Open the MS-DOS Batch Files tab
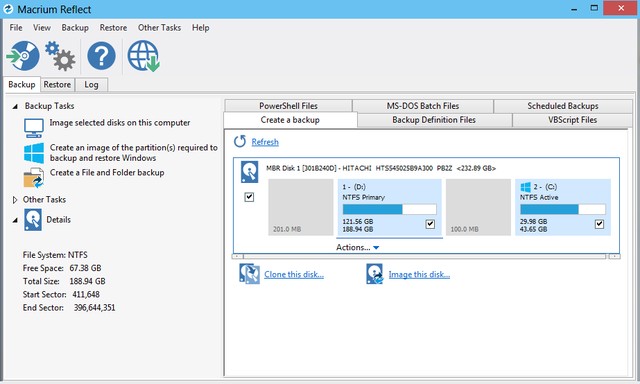 click(423, 106)
